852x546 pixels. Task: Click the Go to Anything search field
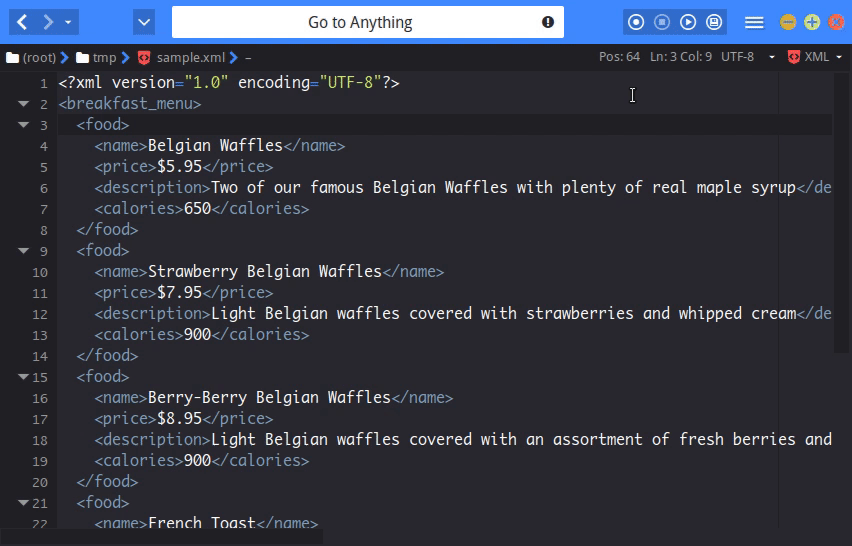tap(368, 22)
